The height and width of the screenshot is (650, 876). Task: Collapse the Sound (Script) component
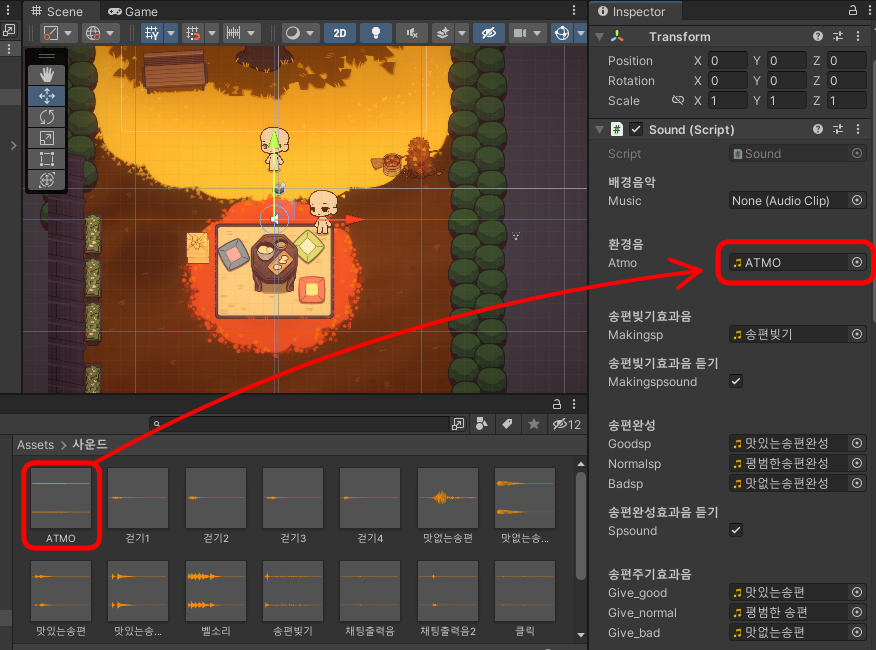pos(599,130)
